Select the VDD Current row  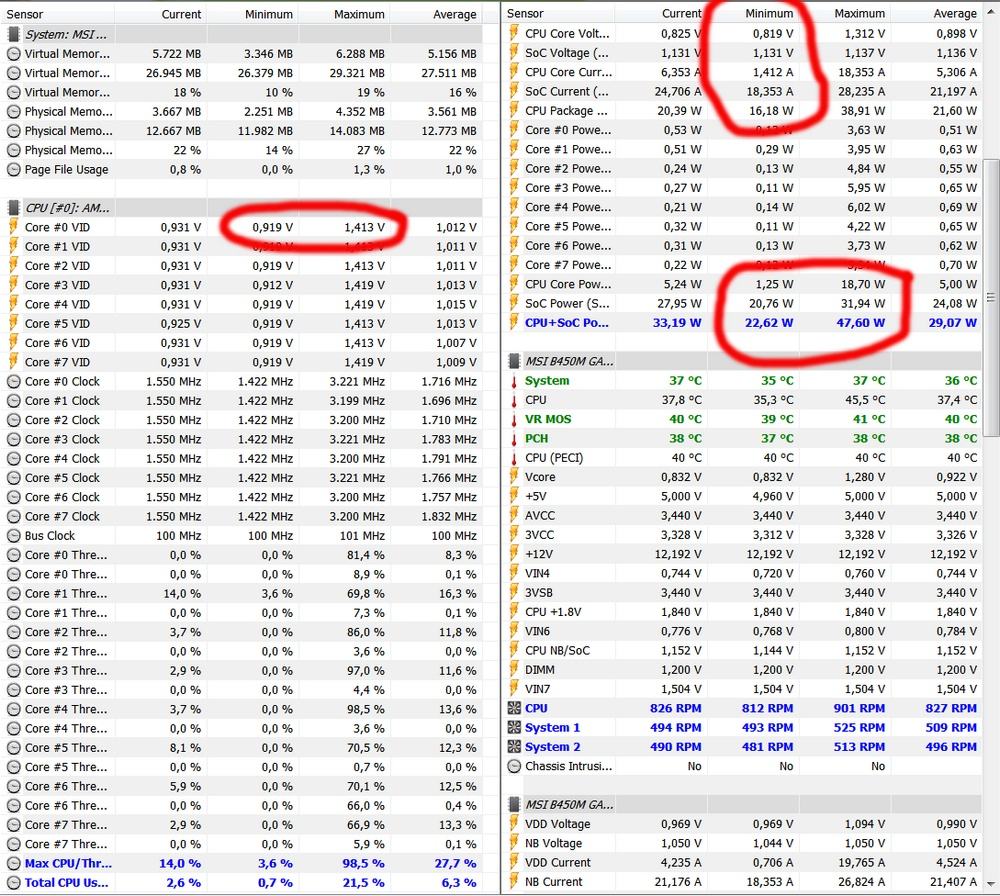point(743,862)
